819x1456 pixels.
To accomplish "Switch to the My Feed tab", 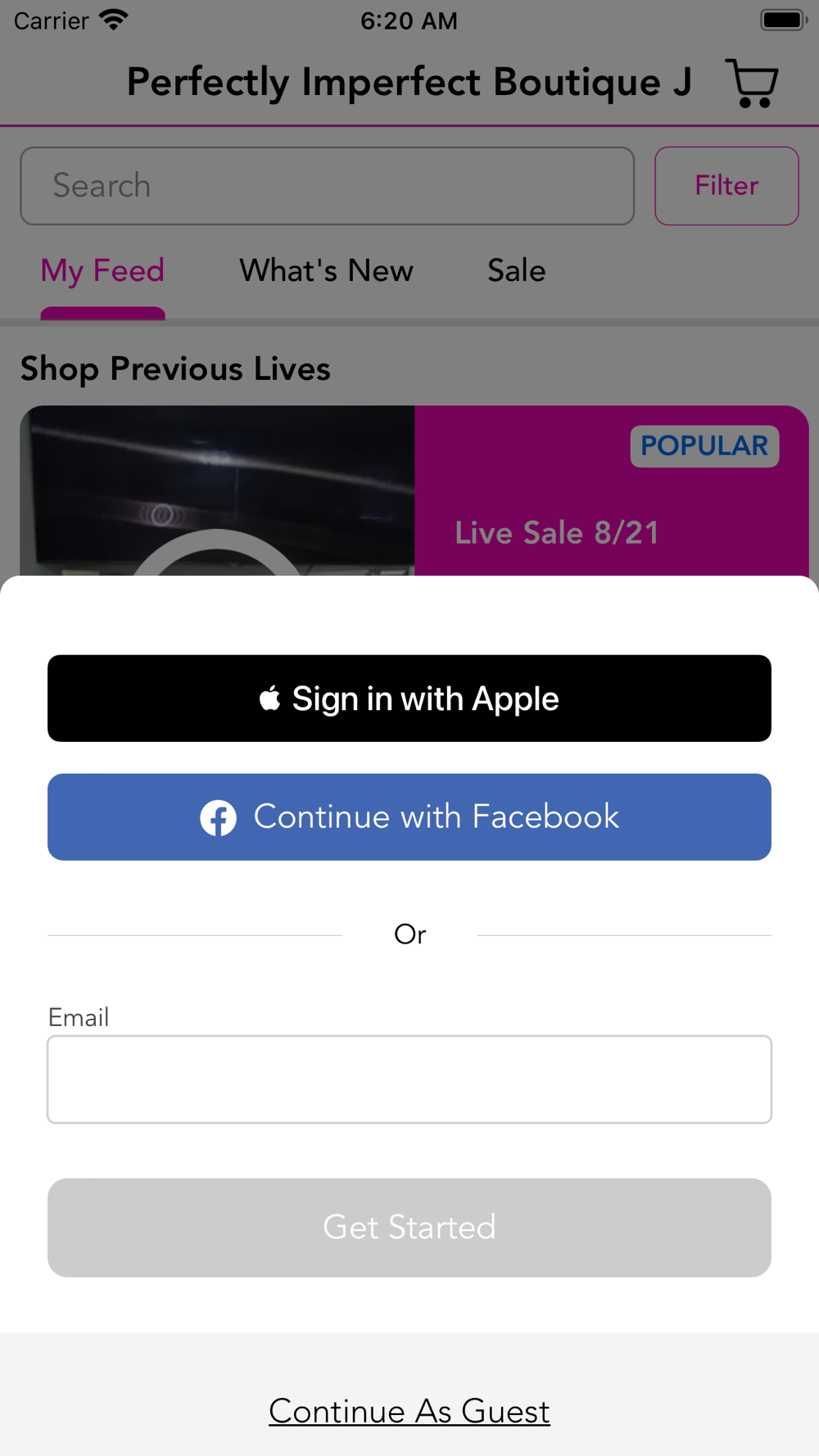I will [x=102, y=271].
